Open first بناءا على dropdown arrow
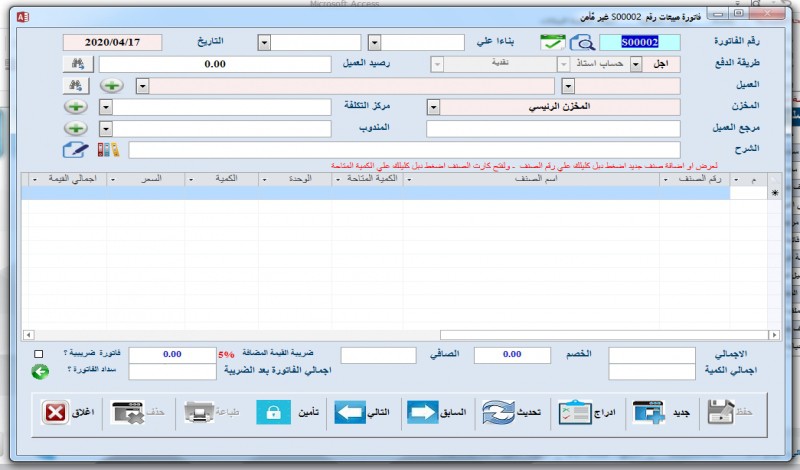 [x=374, y=42]
